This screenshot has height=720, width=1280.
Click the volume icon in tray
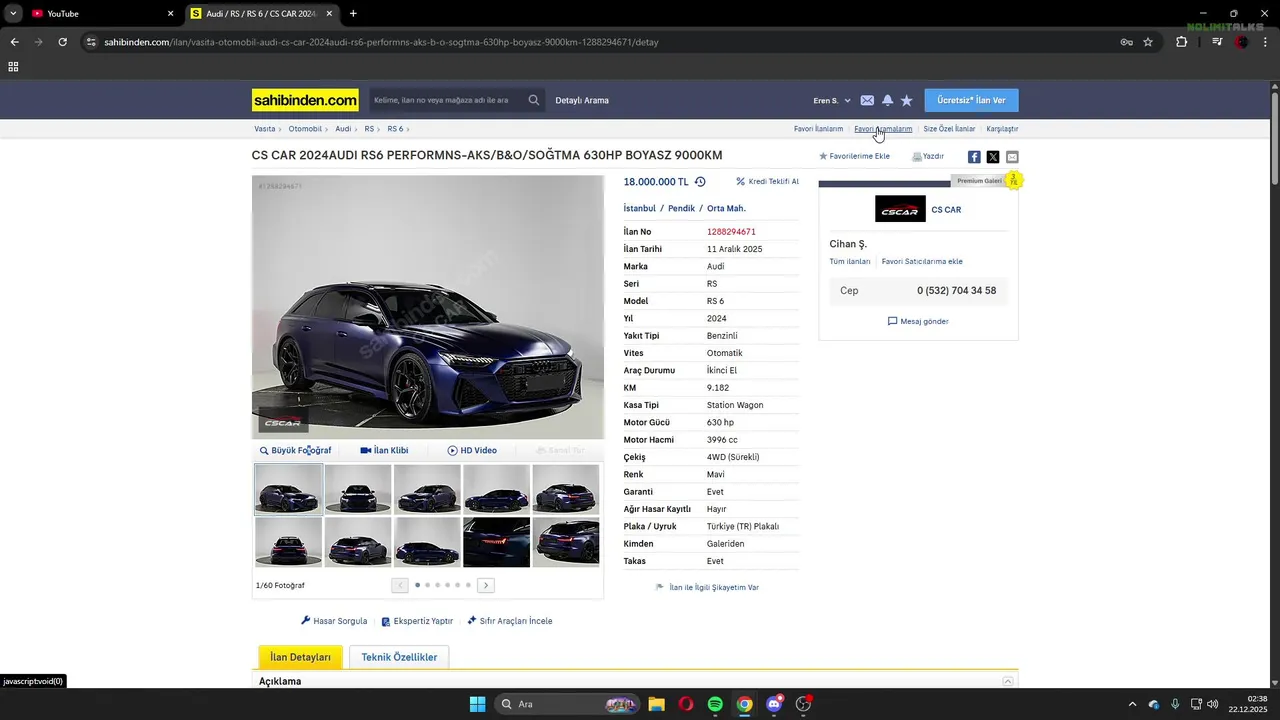[x=1213, y=704]
